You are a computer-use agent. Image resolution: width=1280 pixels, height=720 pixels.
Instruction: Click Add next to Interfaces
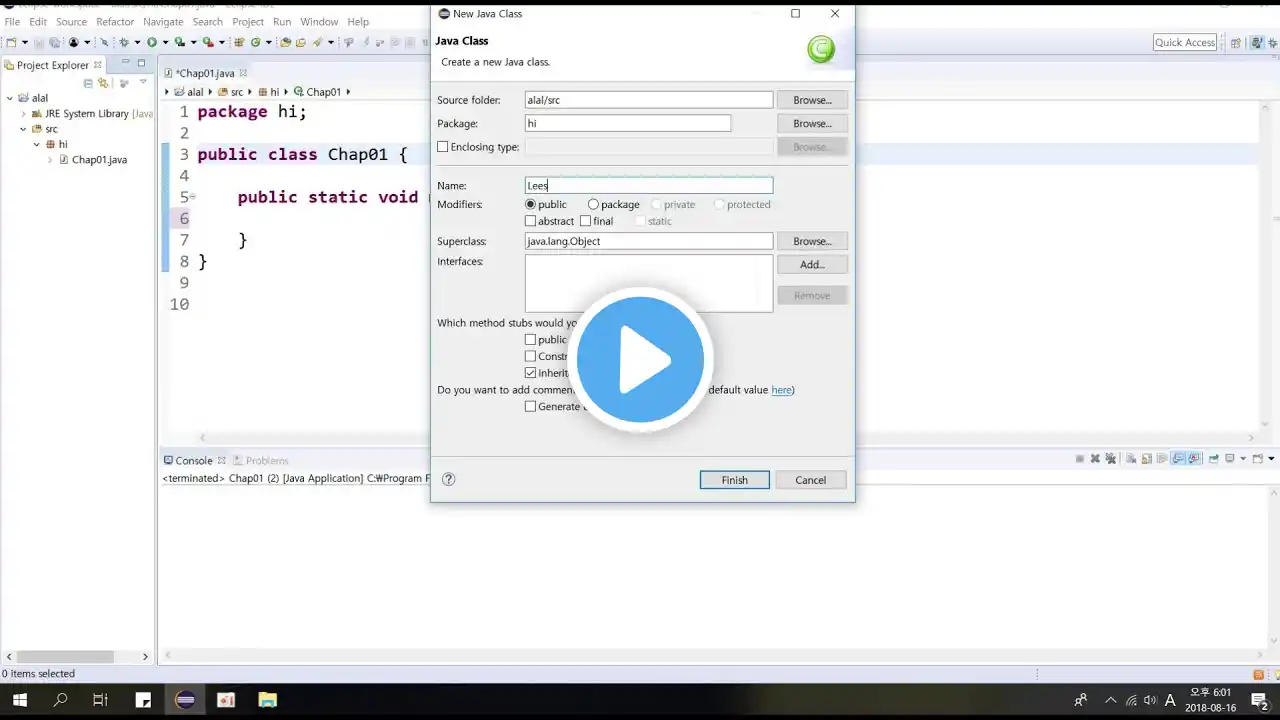click(812, 265)
